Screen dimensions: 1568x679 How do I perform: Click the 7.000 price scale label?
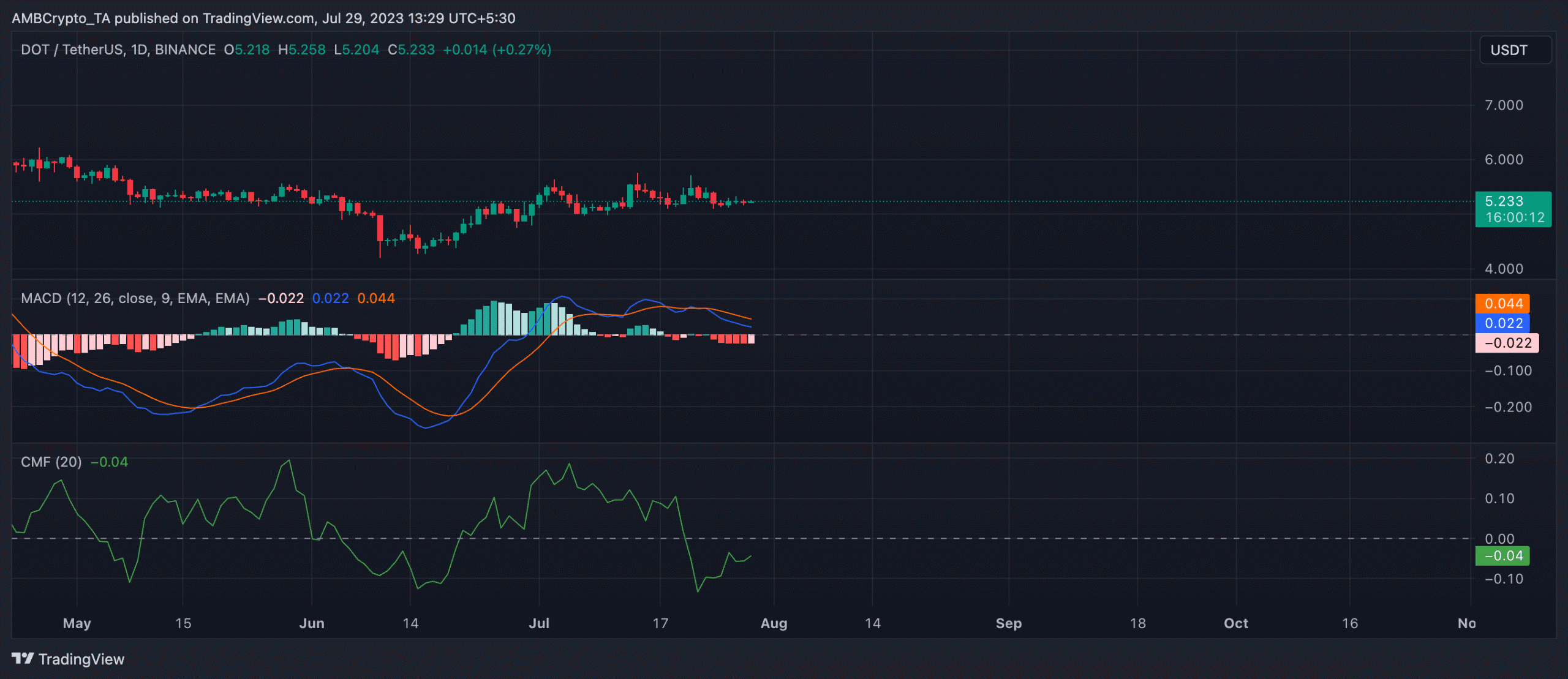[x=1504, y=105]
